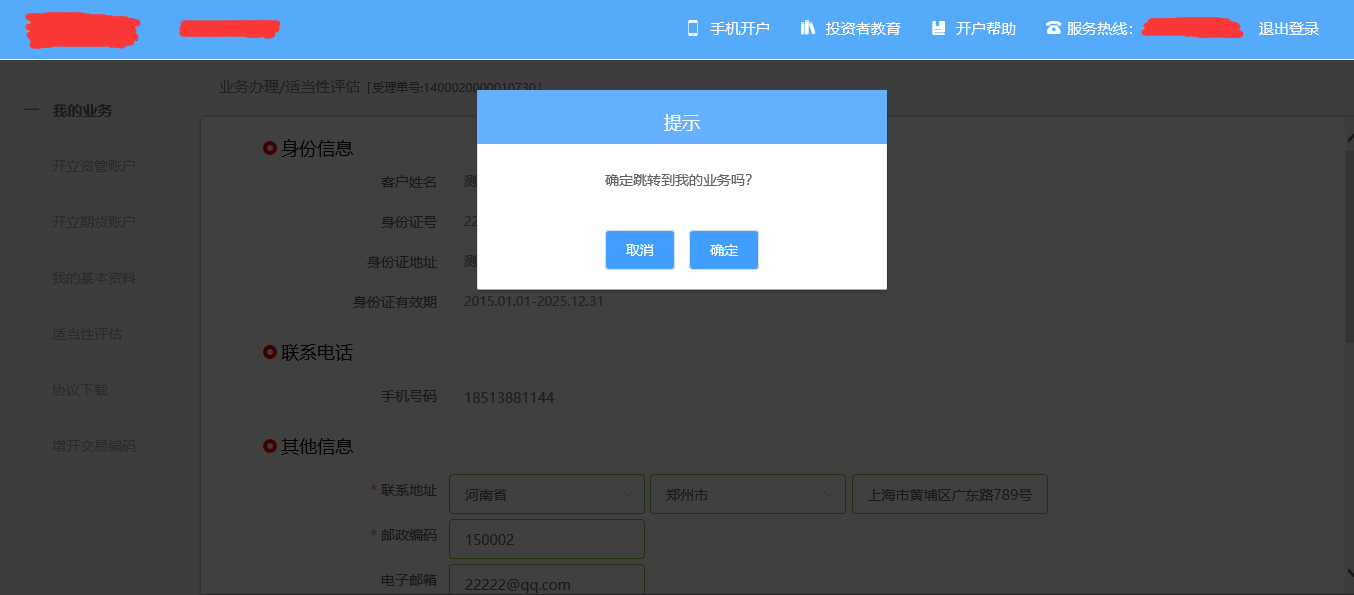Open 协议下载 in the sidebar
1354x595 pixels.
point(80,390)
